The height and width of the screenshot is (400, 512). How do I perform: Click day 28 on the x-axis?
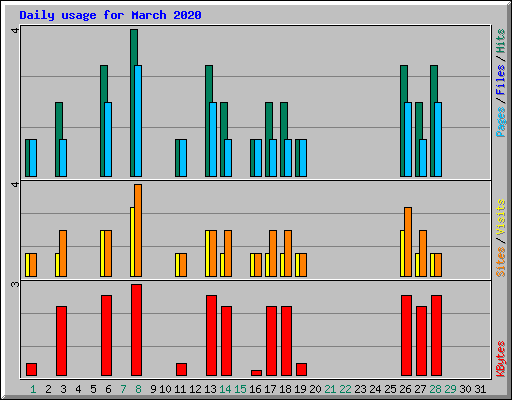coord(435,389)
